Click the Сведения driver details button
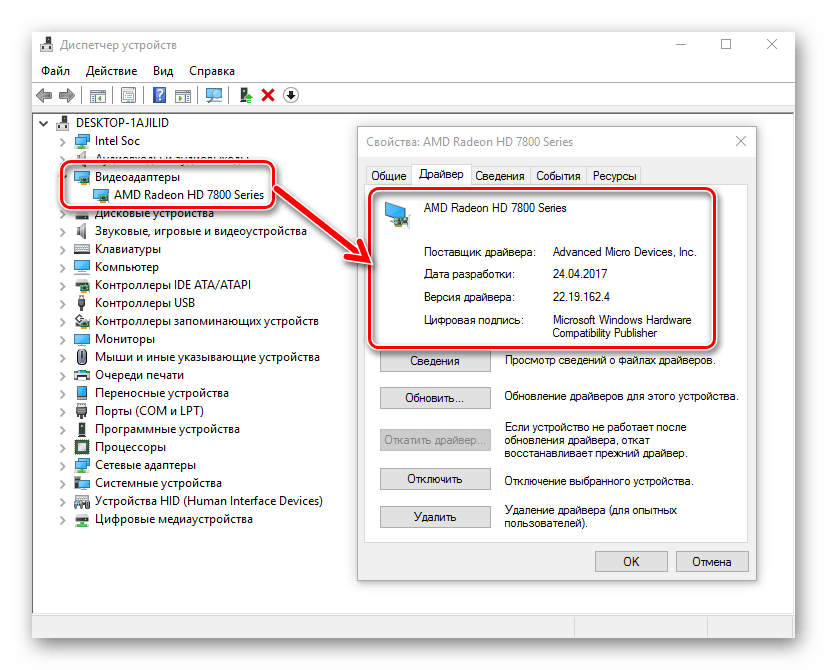827x670 pixels. pyautogui.click(x=435, y=361)
